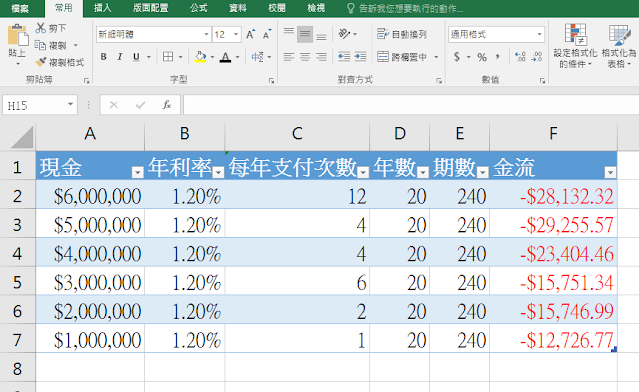The height and width of the screenshot is (392, 639).
Task: Click the Paste clipboard icon
Action: pyautogui.click(x=18, y=35)
